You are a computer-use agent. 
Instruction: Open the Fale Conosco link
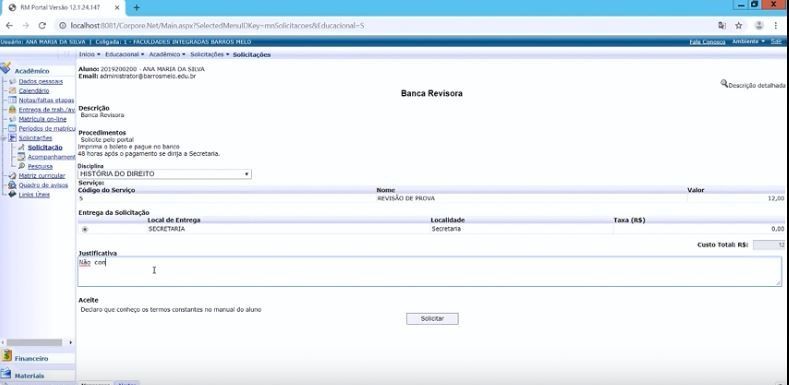(x=707, y=42)
